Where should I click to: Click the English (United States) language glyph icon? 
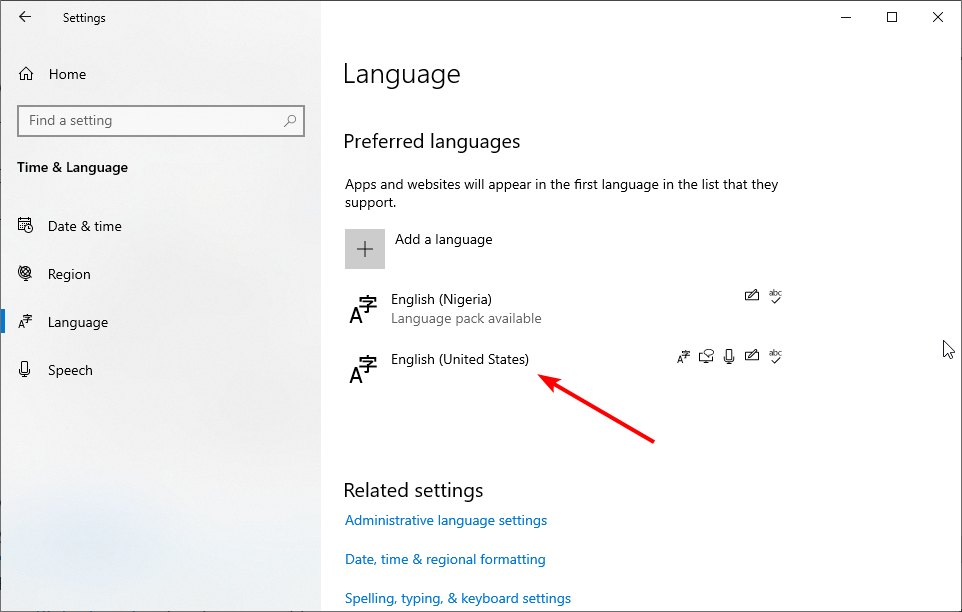[x=363, y=369]
